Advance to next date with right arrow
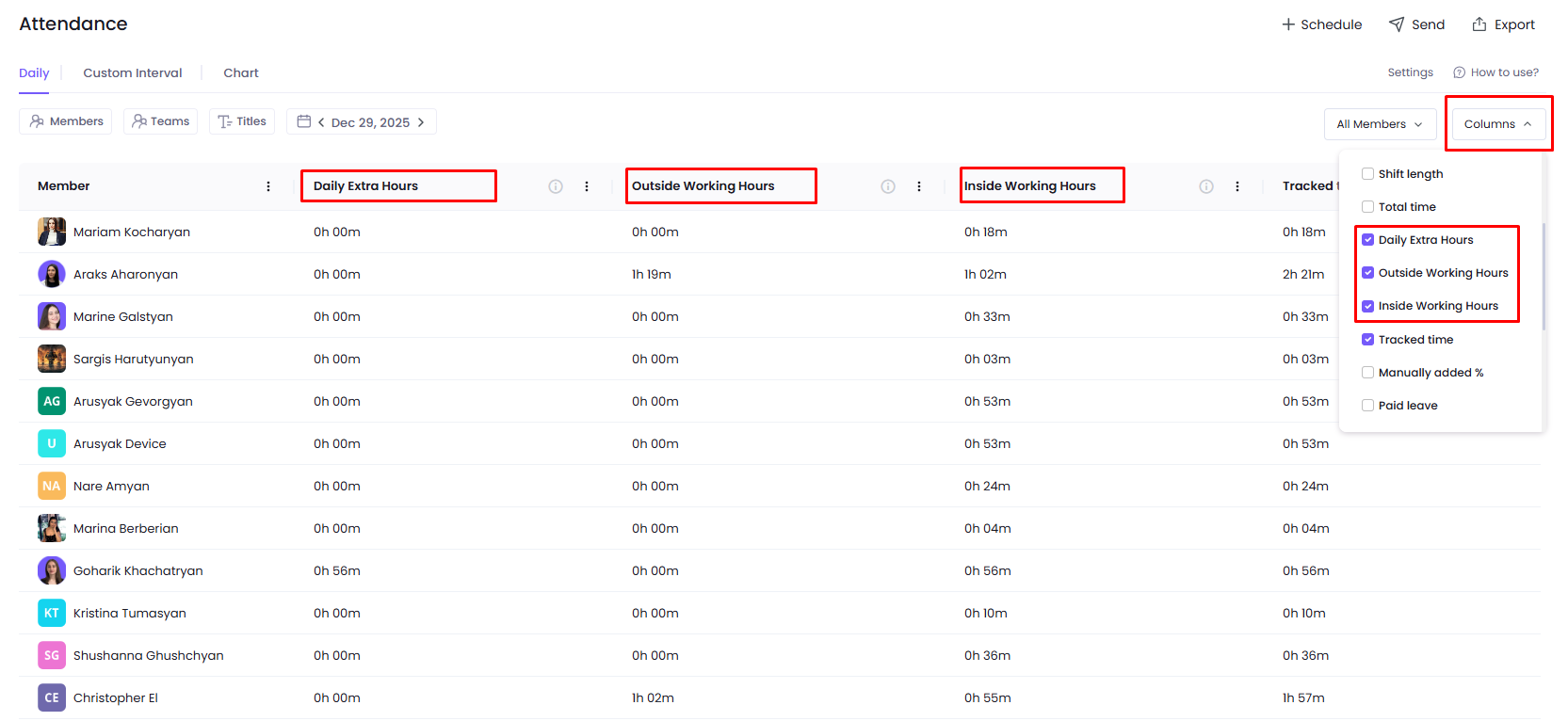Screen dimensions: 1568x721 point(421,122)
